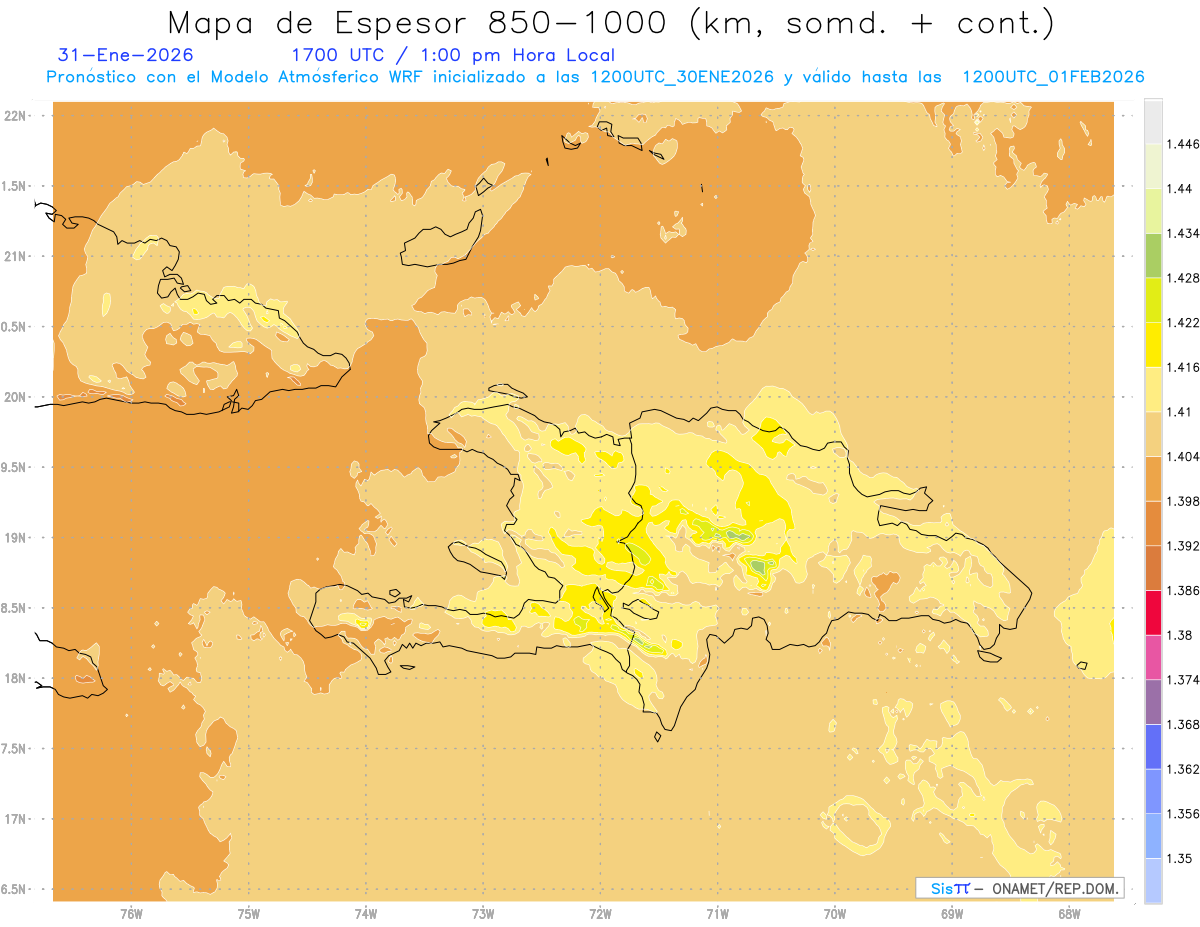The width and height of the screenshot is (1200, 927).
Task: Select the yellow-green colorbar segment 1.422–1.428
Action: tap(1153, 300)
